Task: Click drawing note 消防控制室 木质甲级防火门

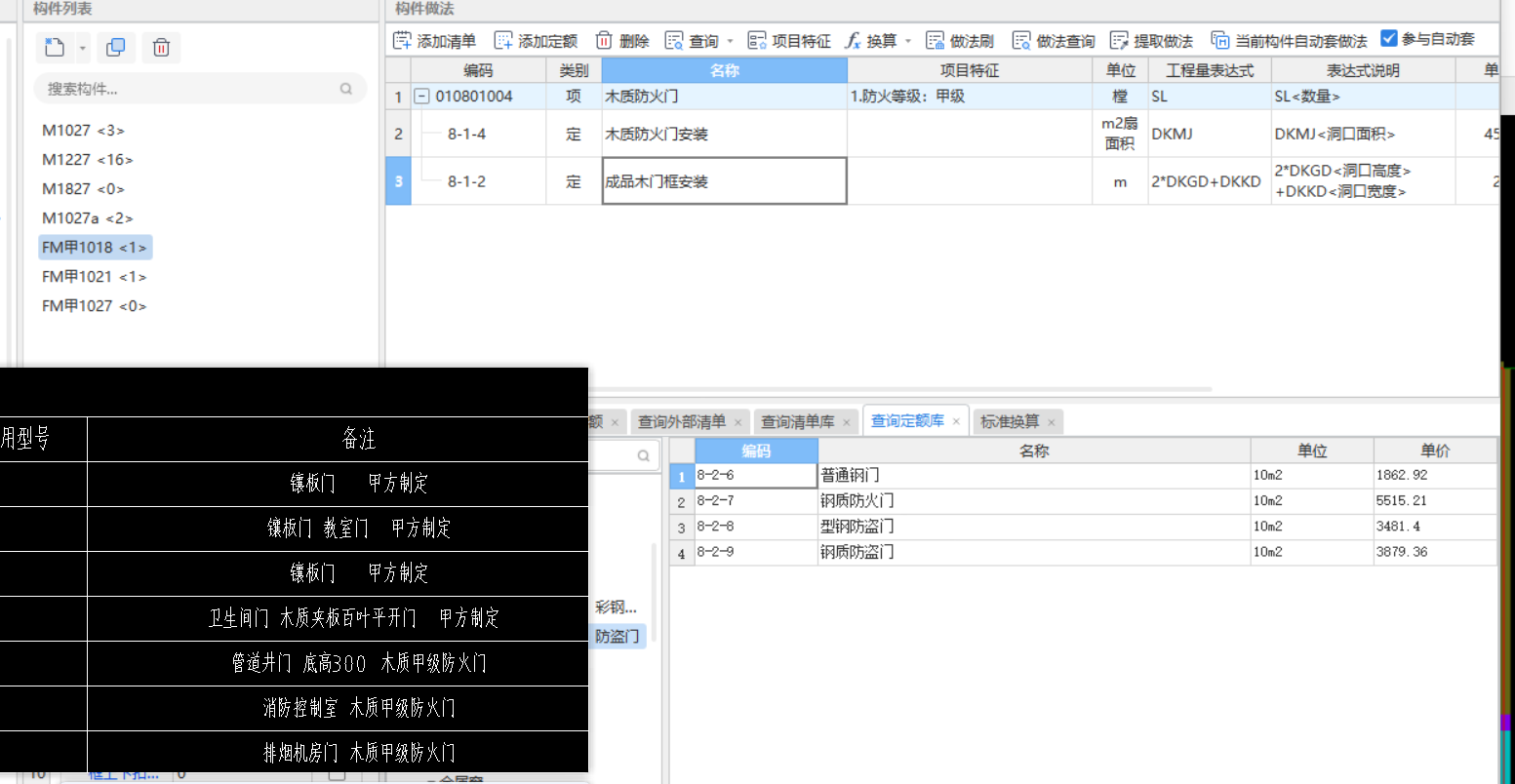Action: coord(359,708)
